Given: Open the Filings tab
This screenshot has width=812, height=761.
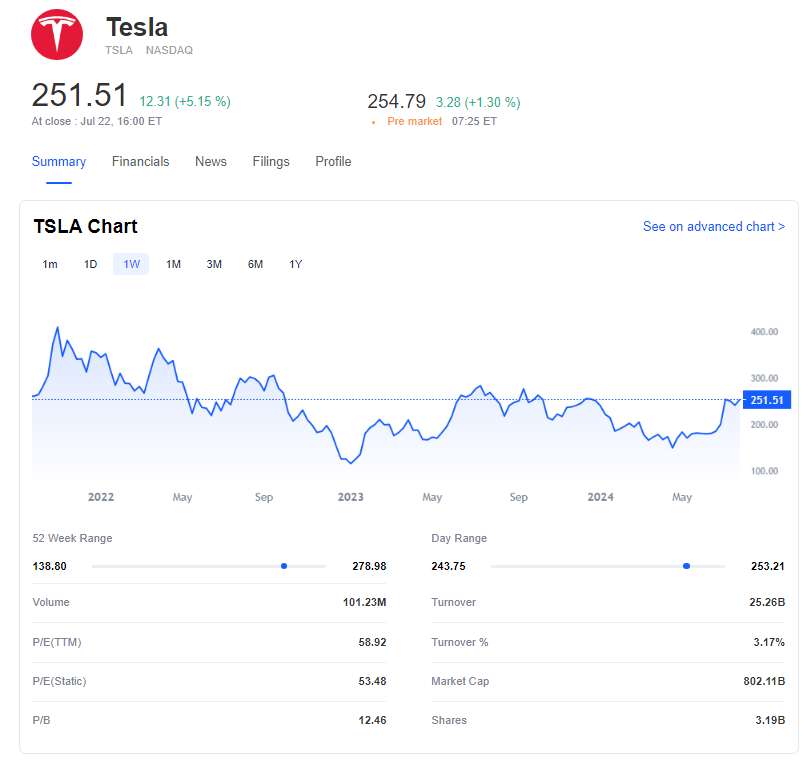Looking at the screenshot, I should 271,161.
